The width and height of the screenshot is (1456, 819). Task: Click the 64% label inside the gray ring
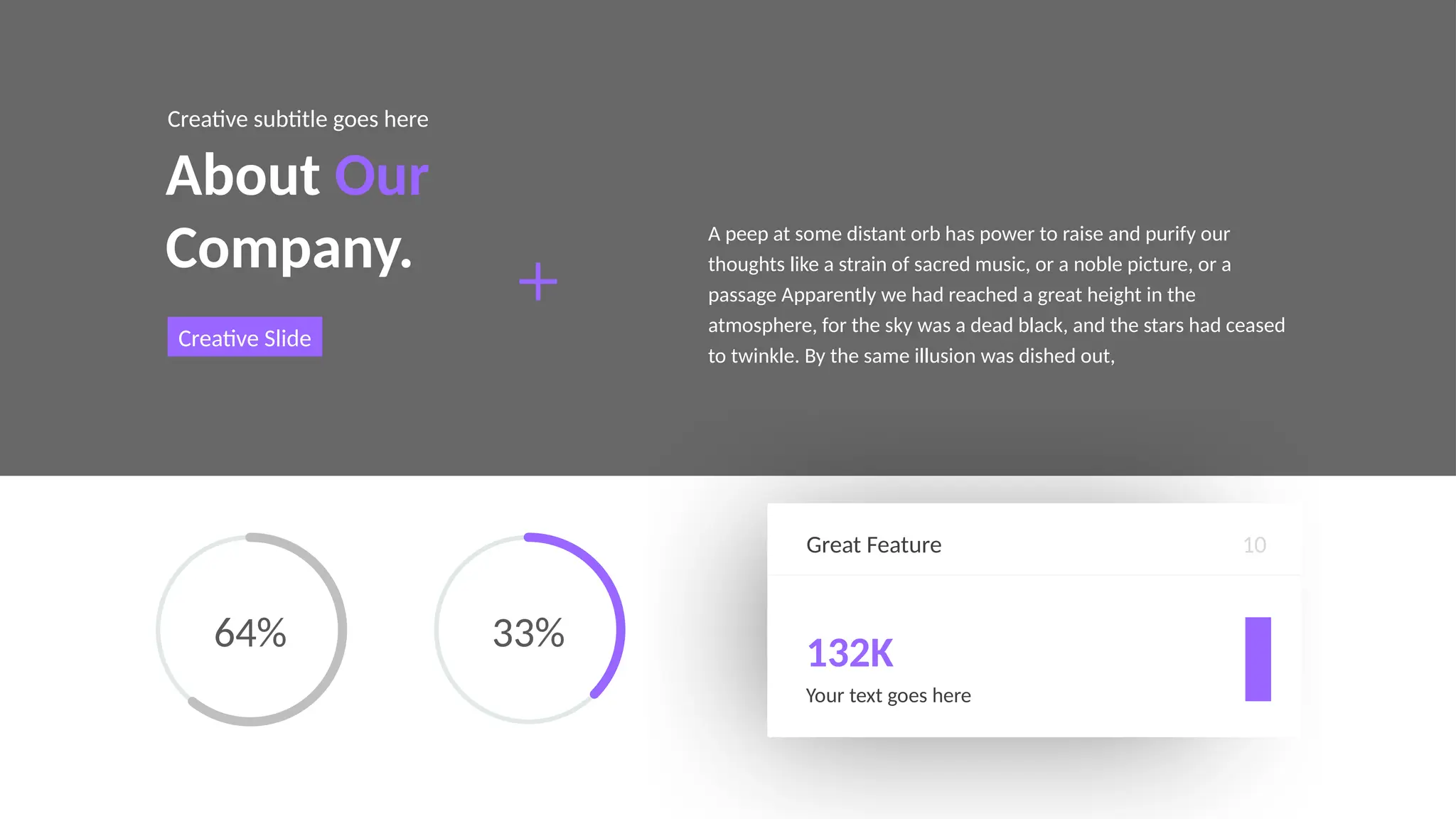click(x=250, y=632)
